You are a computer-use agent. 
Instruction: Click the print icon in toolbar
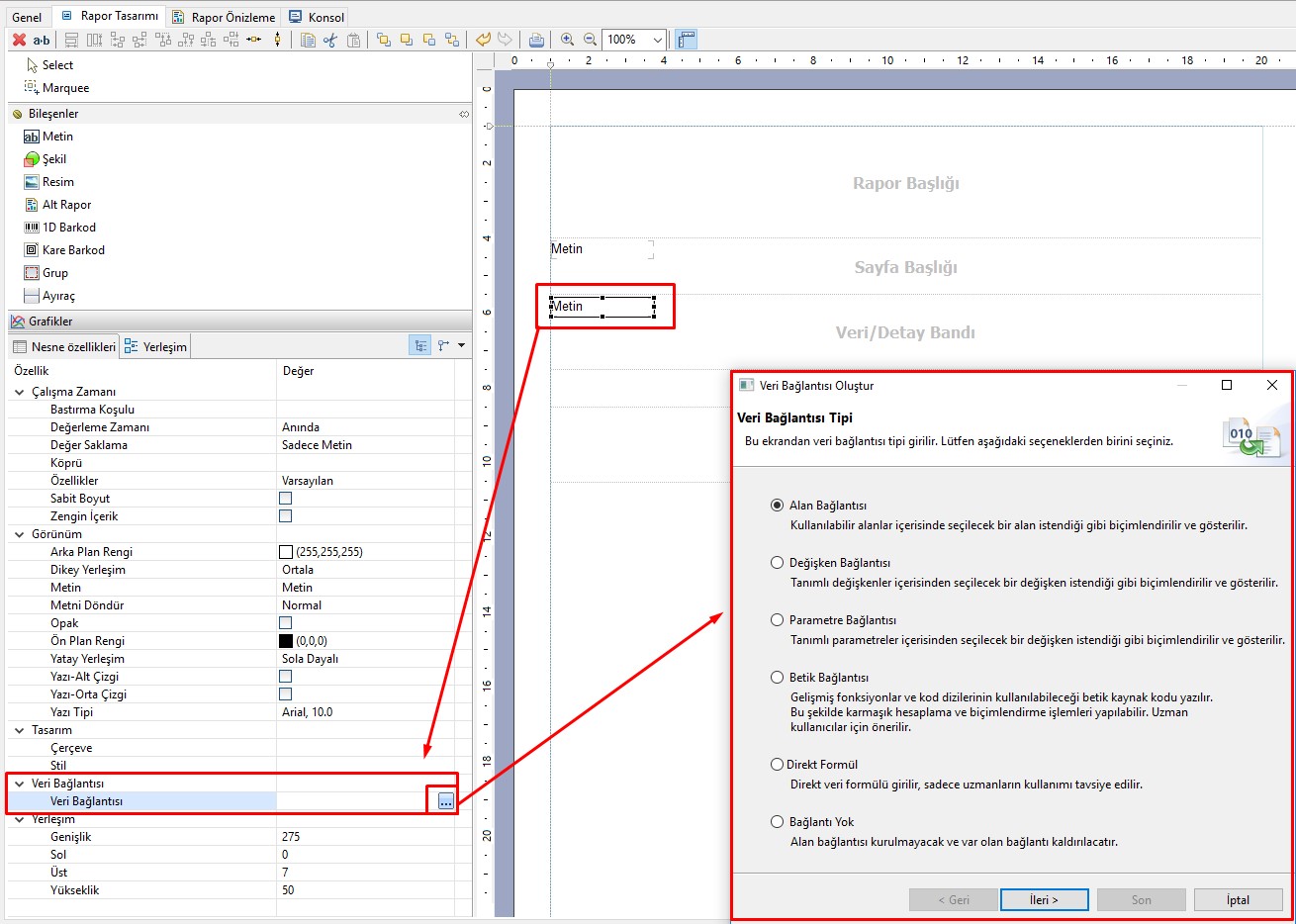[x=536, y=40]
